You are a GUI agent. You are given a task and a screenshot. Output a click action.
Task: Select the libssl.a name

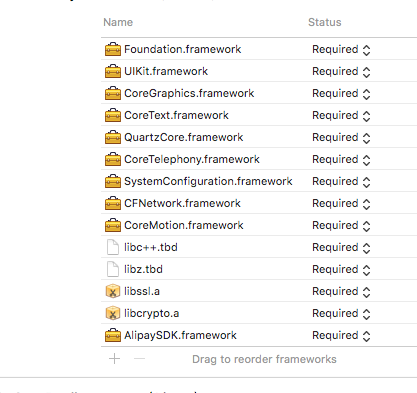(x=142, y=291)
